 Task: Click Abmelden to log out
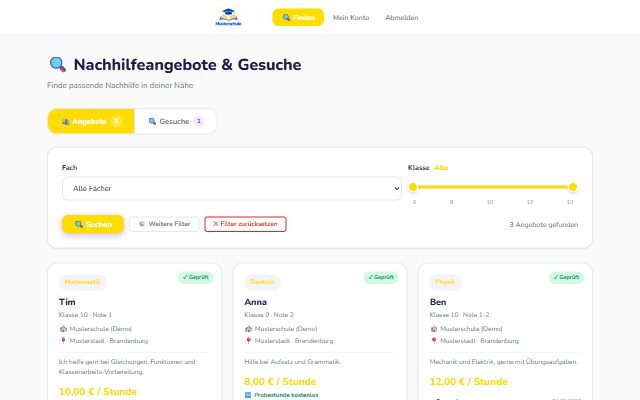click(x=402, y=18)
